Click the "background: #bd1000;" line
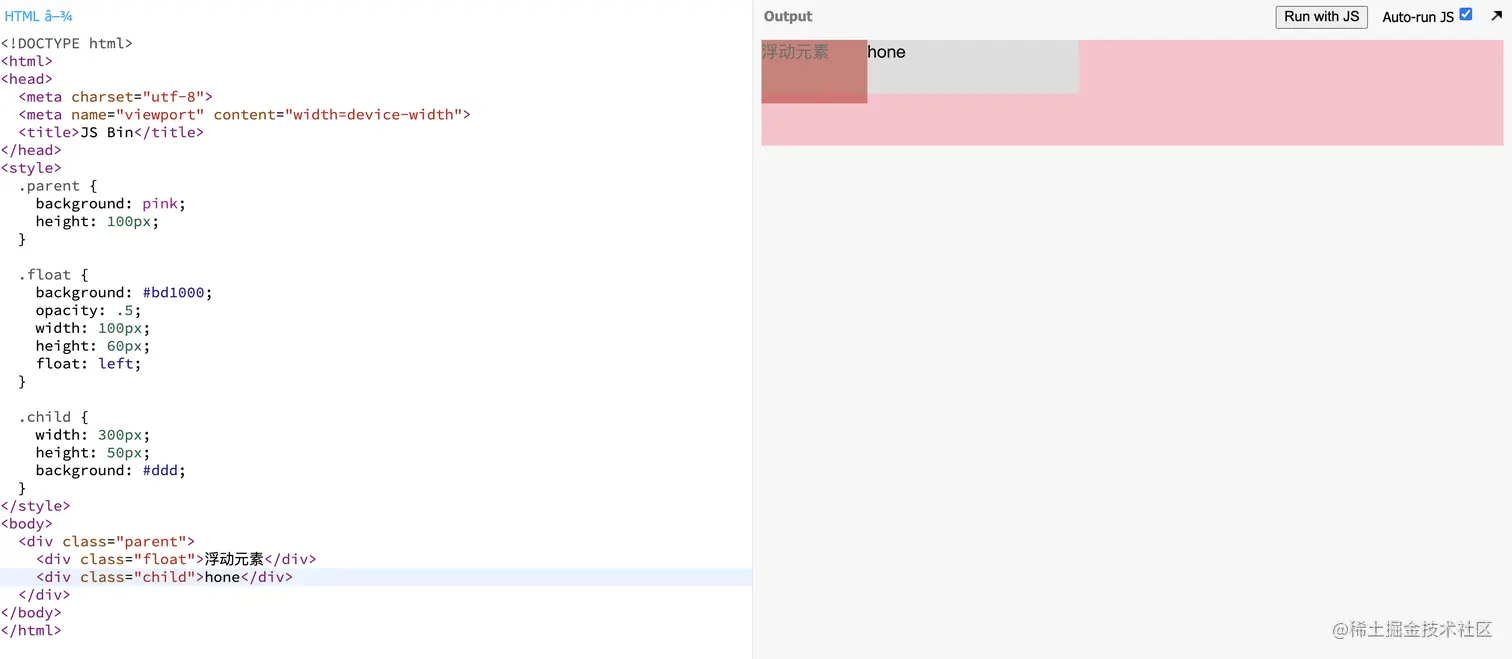Screen dimensions: 1512x659 (124, 293)
